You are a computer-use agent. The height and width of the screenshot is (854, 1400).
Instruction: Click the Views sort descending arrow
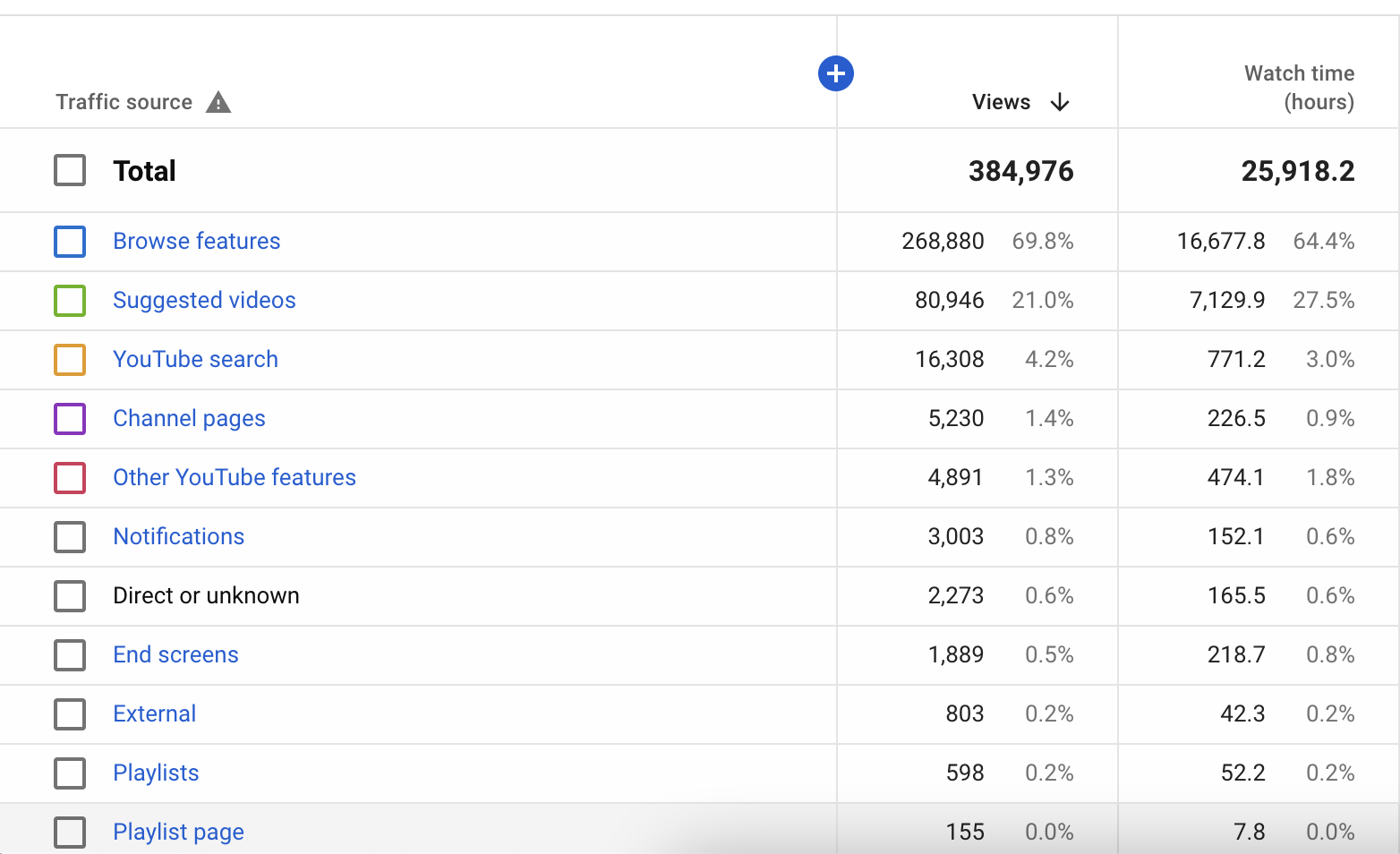(x=1060, y=102)
